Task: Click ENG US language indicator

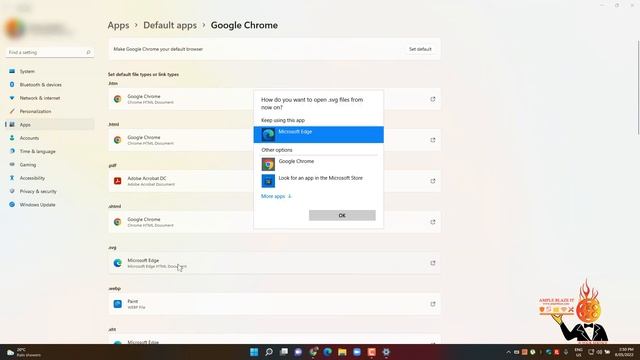Action: [578, 352]
